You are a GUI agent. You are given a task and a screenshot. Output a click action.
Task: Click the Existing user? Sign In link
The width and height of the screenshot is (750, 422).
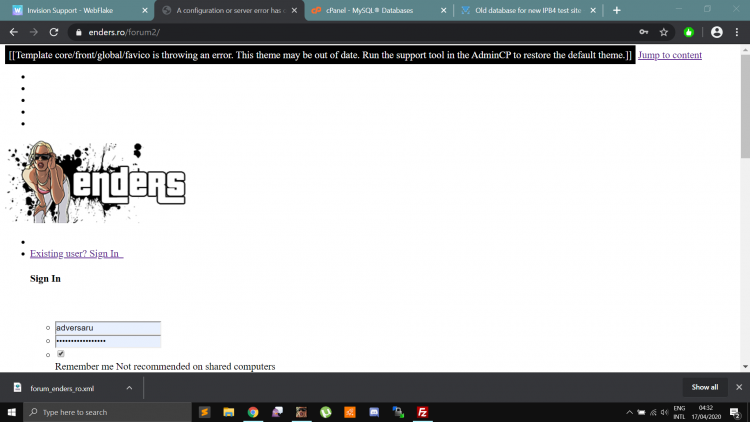pos(77,254)
